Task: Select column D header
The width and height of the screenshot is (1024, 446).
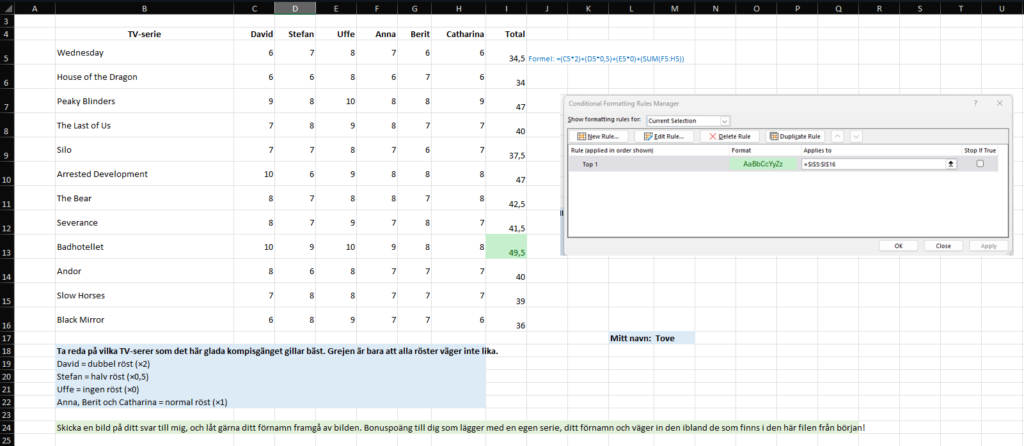Action: tap(295, 8)
